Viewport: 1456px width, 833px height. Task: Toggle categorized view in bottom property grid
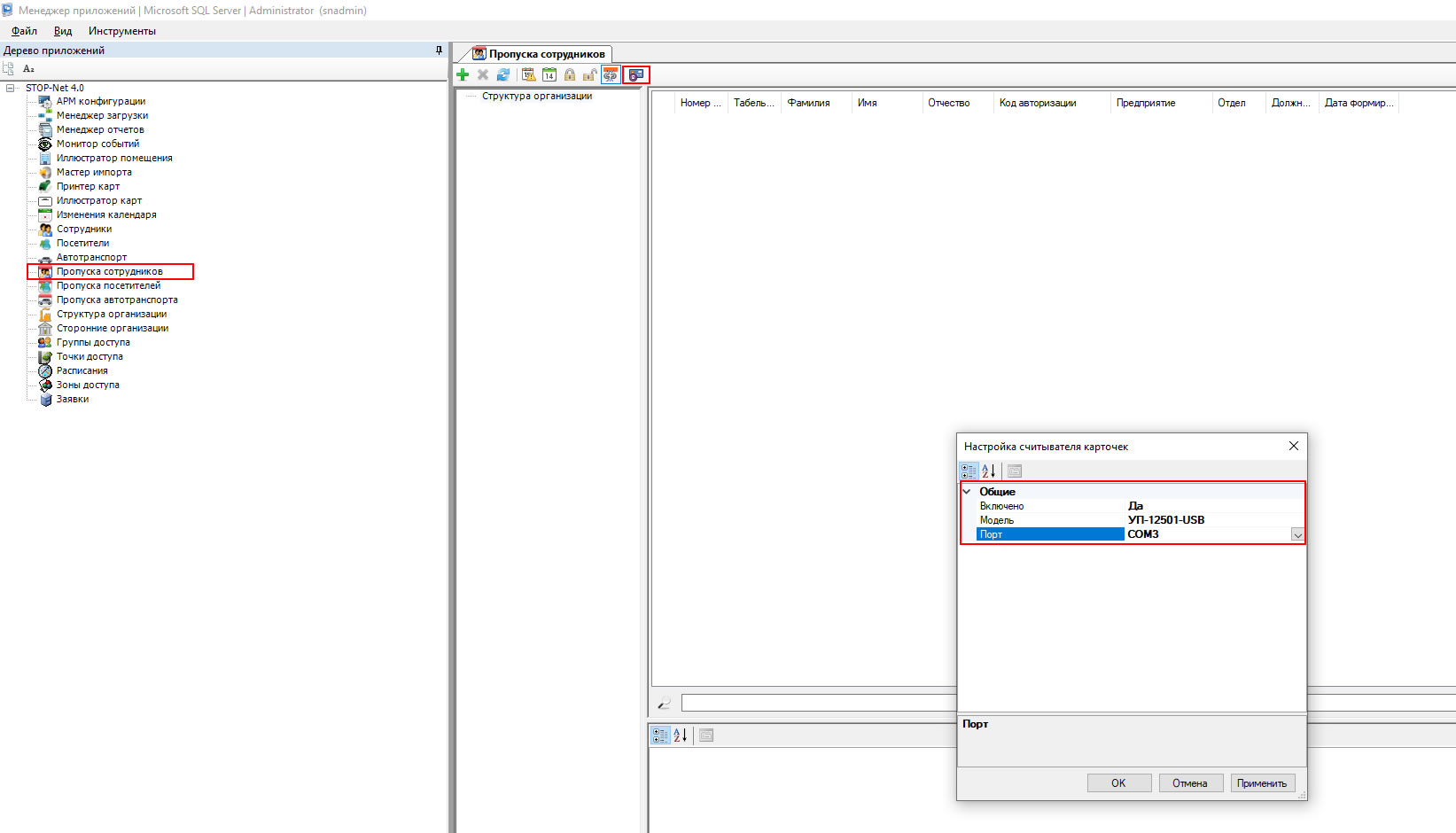tap(660, 735)
